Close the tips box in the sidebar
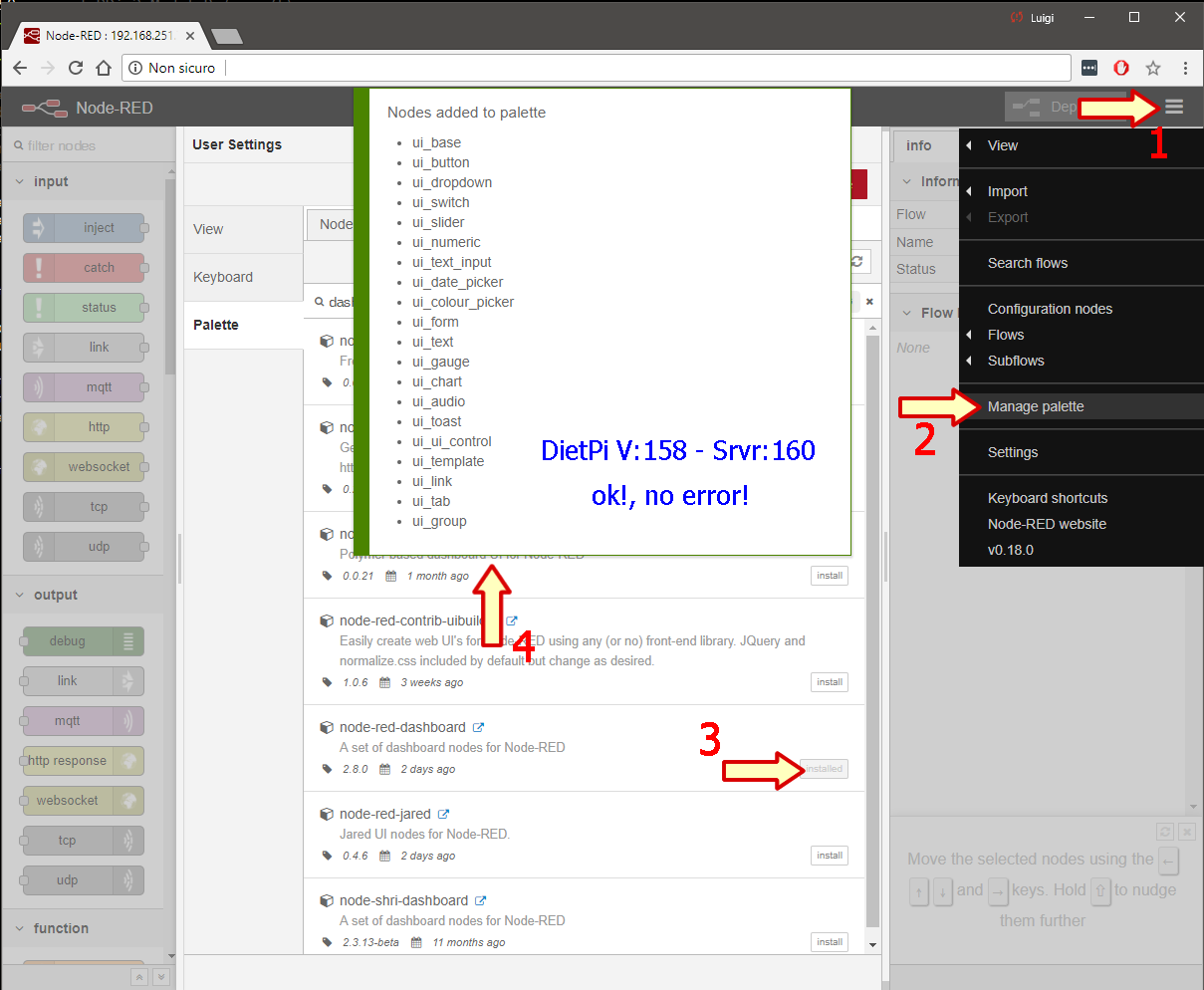 (1186, 831)
